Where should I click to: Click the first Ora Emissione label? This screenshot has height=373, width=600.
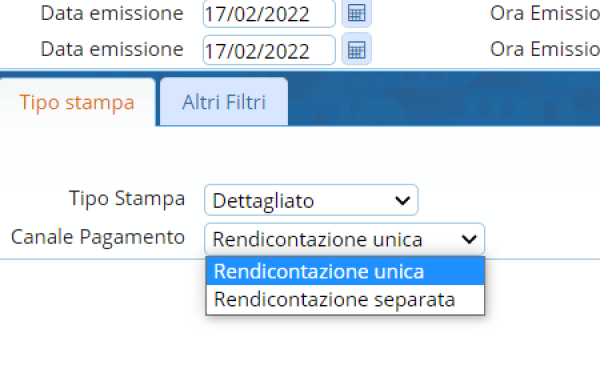(x=545, y=13)
